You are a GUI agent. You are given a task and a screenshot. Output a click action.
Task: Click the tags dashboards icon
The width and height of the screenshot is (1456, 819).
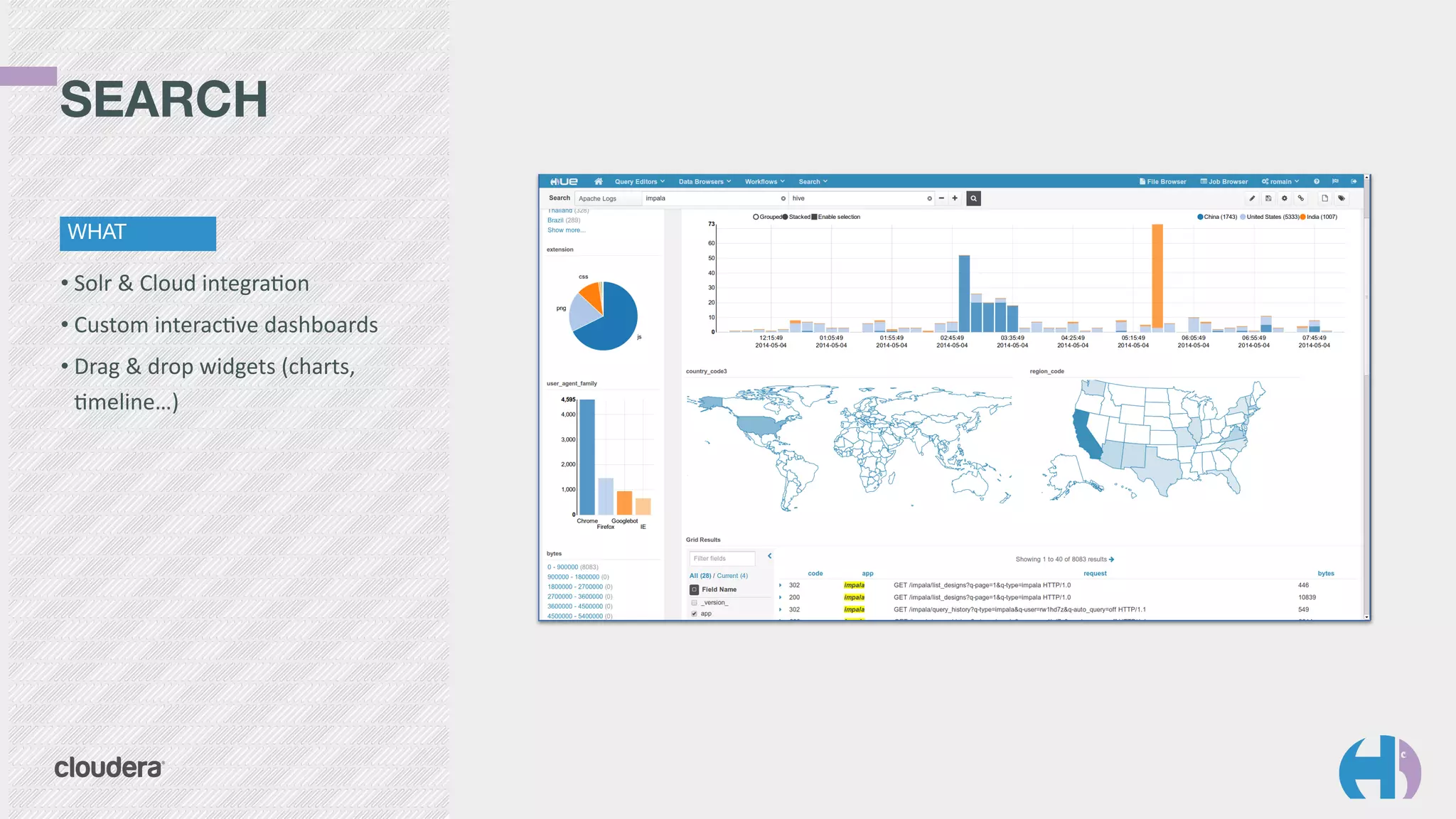1342,198
